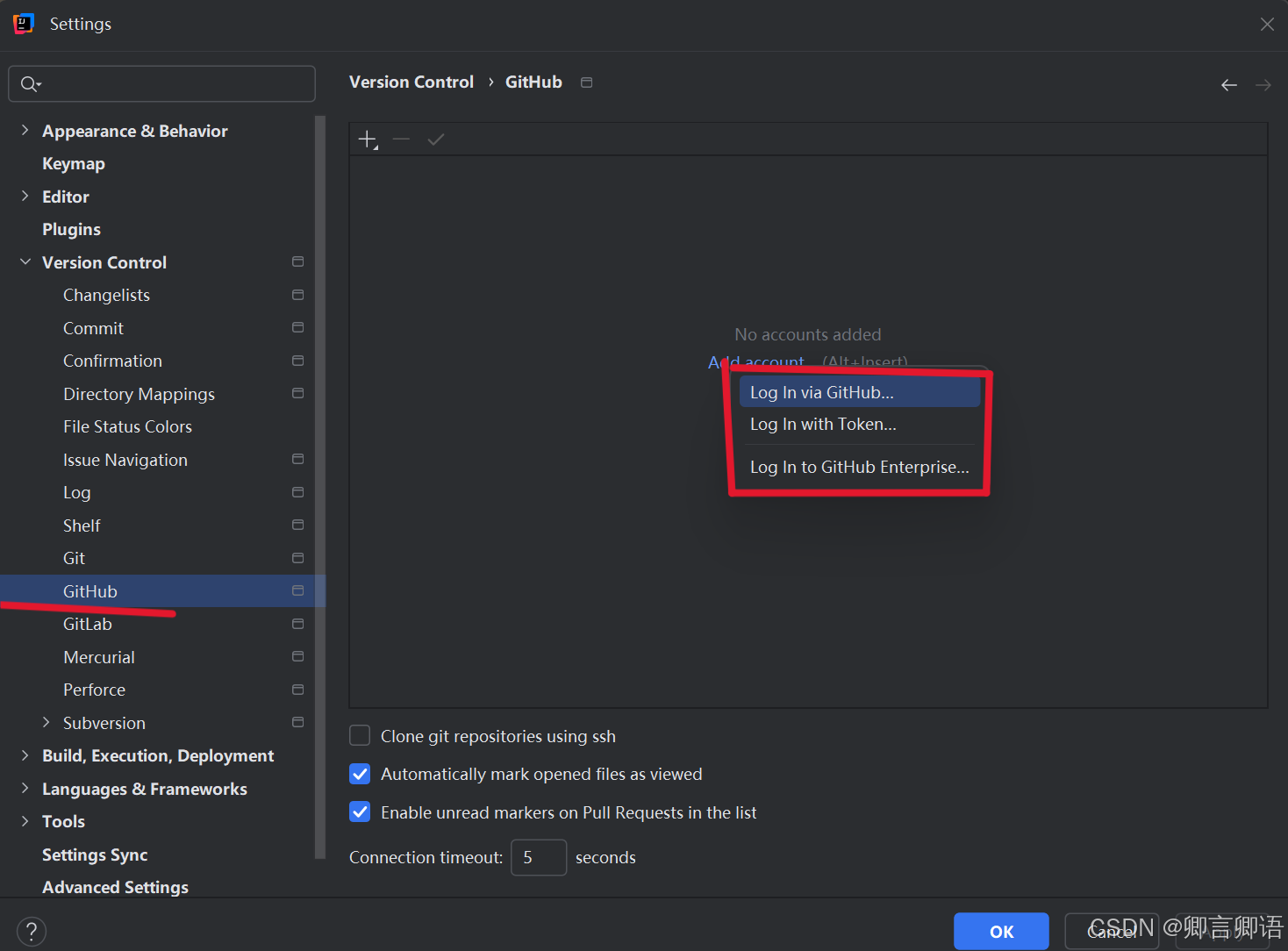Screen dimensions: 1288x951
Task: Click the help question mark icon
Action: point(32,931)
